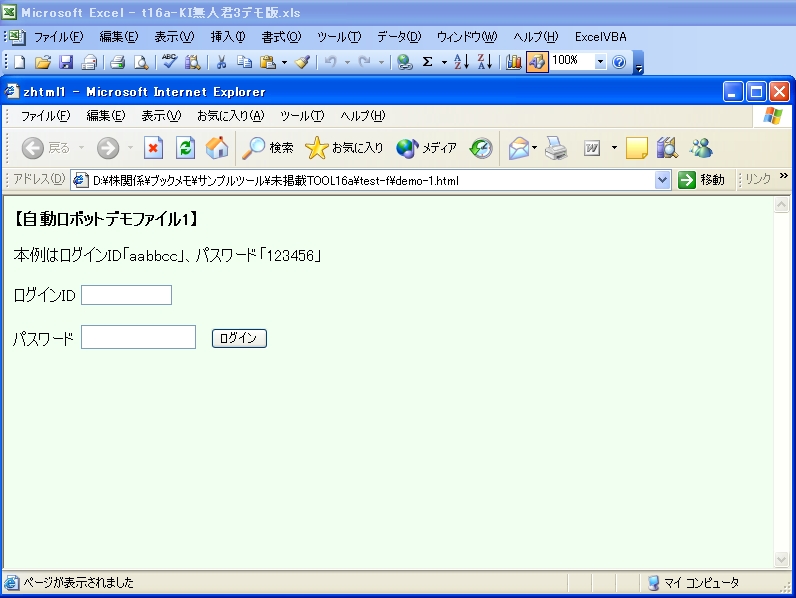Screen dimensions: 796x598
Task: Open the ExcelVBA menu
Action: tap(601, 37)
